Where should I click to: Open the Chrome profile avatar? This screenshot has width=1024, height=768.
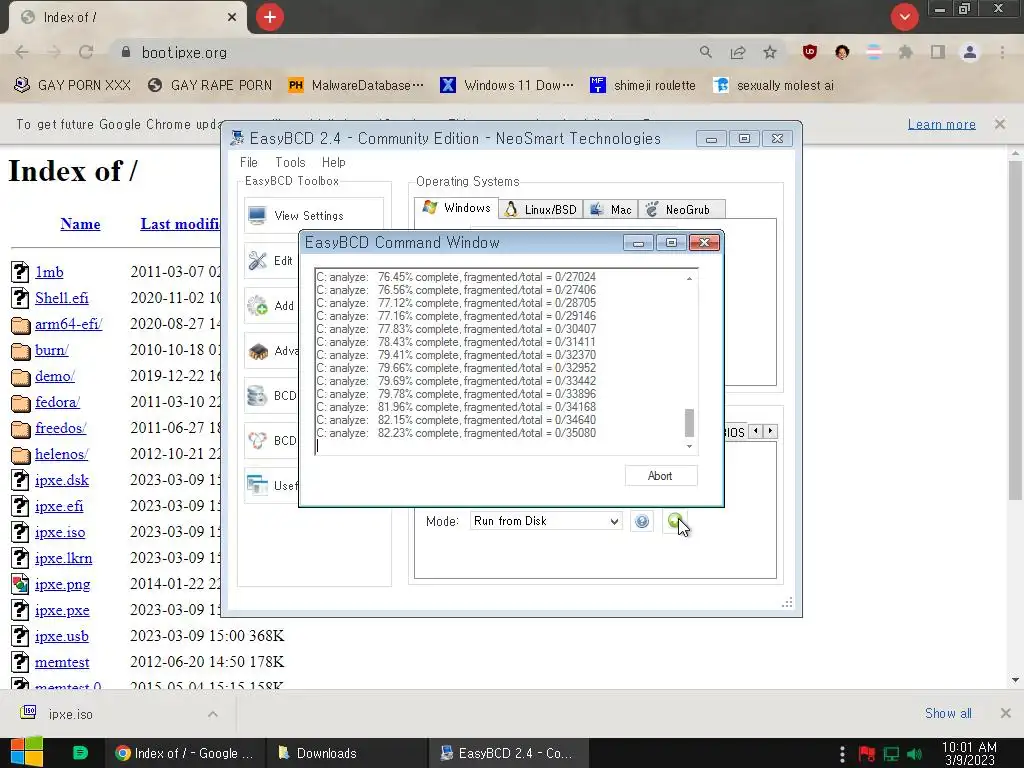(970, 52)
